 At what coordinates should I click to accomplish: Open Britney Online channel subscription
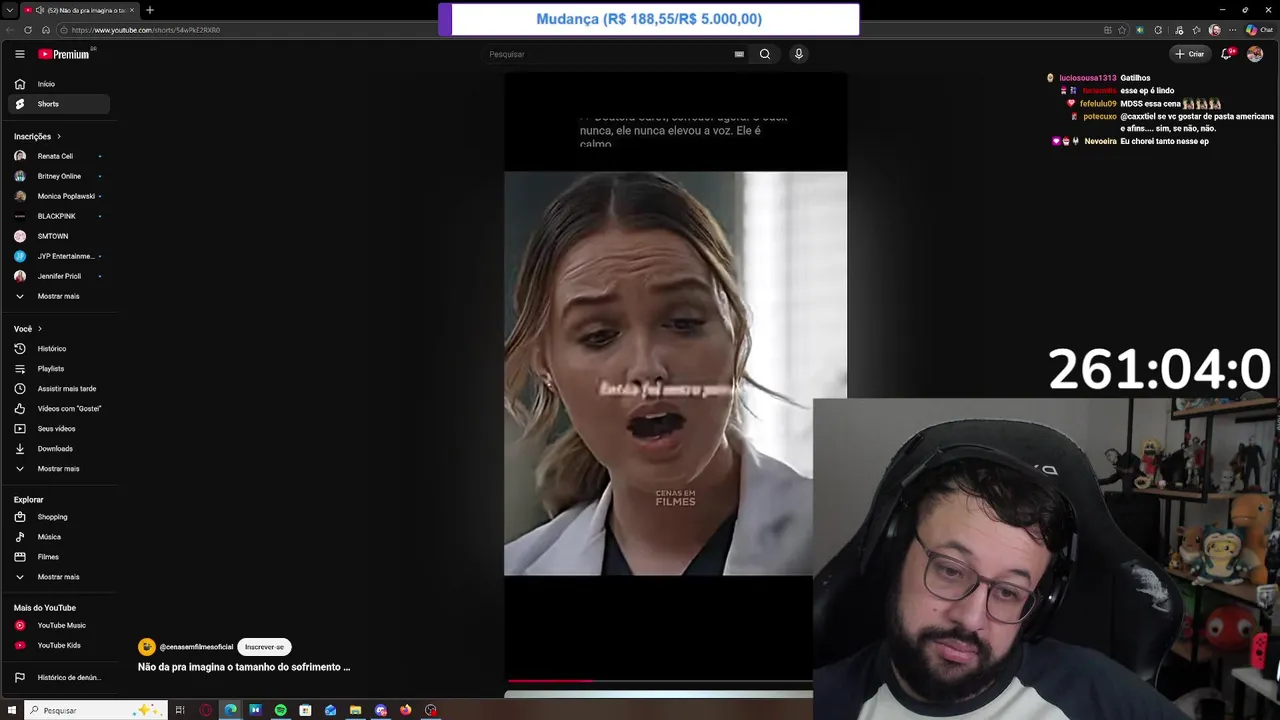[58, 176]
